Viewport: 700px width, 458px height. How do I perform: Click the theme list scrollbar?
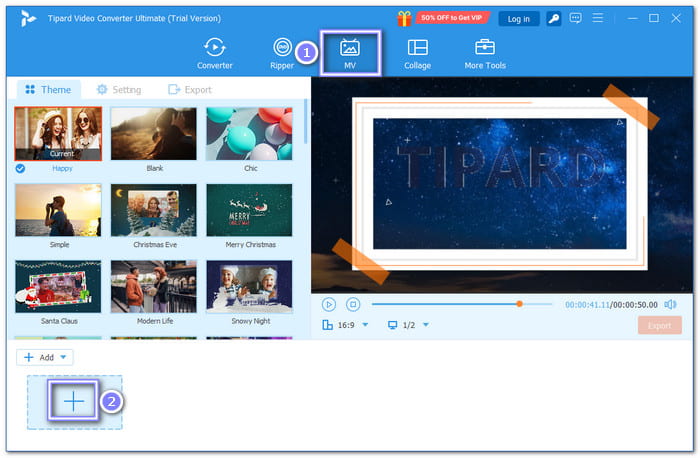[306, 121]
